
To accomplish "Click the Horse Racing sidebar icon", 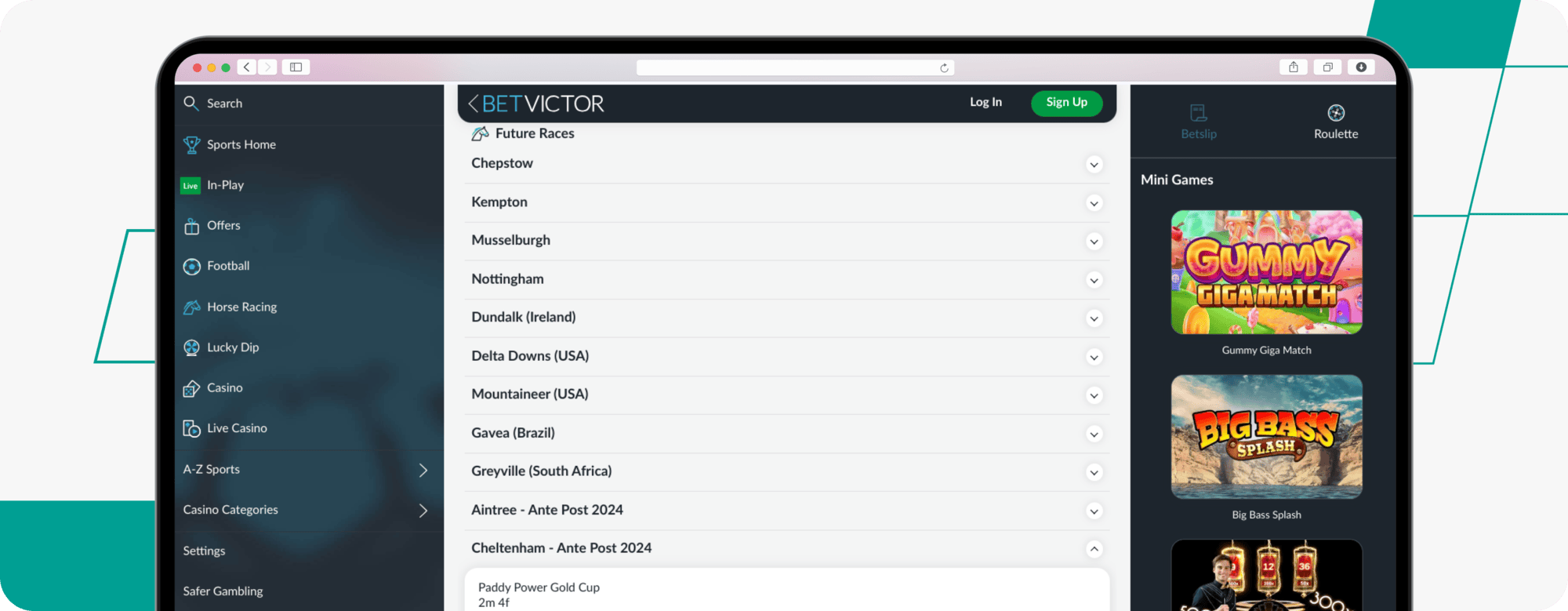I will click(191, 307).
